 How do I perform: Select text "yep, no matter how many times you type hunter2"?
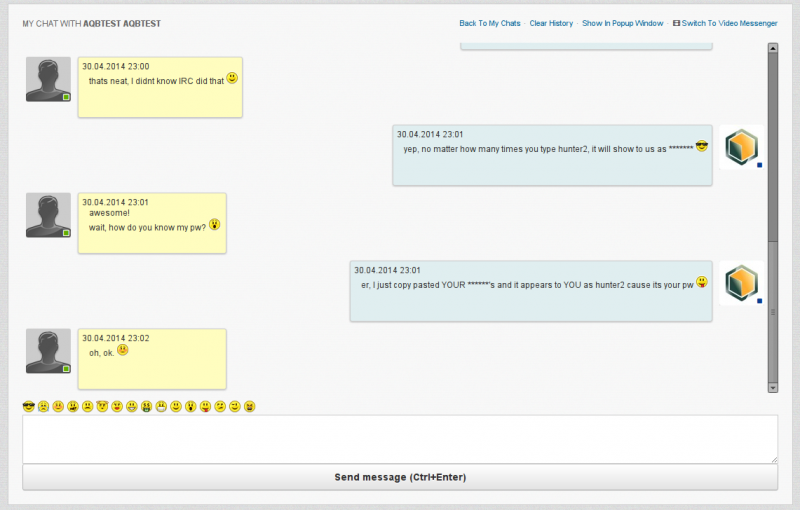(495, 149)
